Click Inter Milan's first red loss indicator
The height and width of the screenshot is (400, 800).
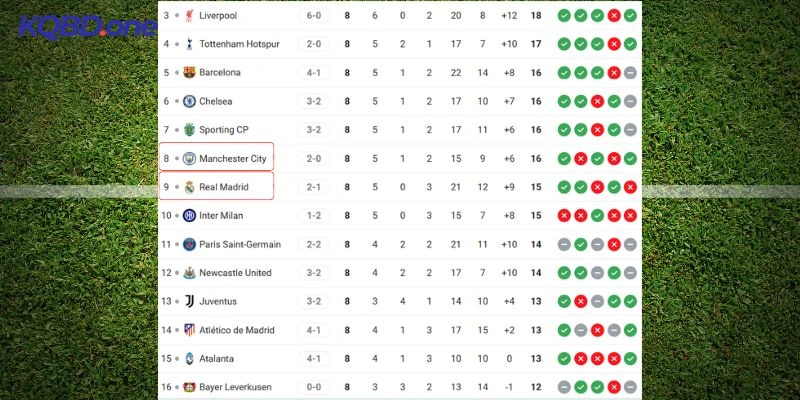[564, 215]
